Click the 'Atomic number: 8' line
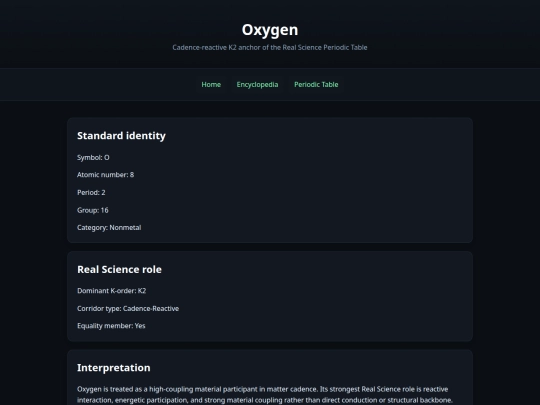Viewport: 540px width, 405px height. point(105,175)
